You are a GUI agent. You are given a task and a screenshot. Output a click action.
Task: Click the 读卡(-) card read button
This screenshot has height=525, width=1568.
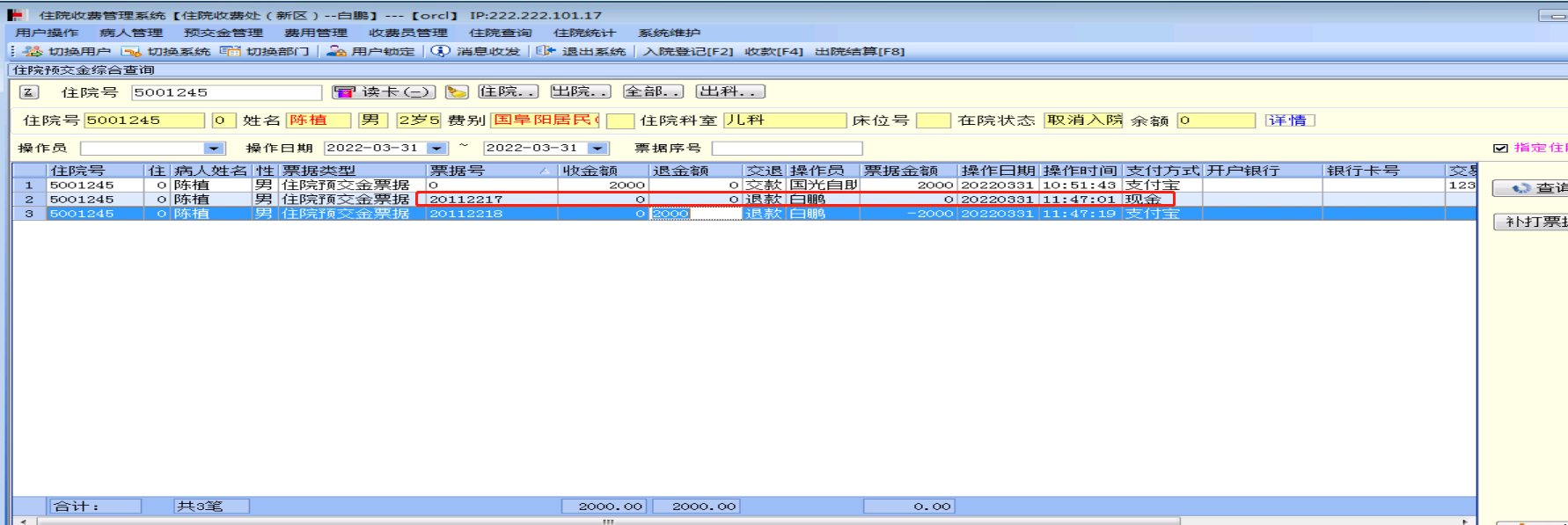384,91
